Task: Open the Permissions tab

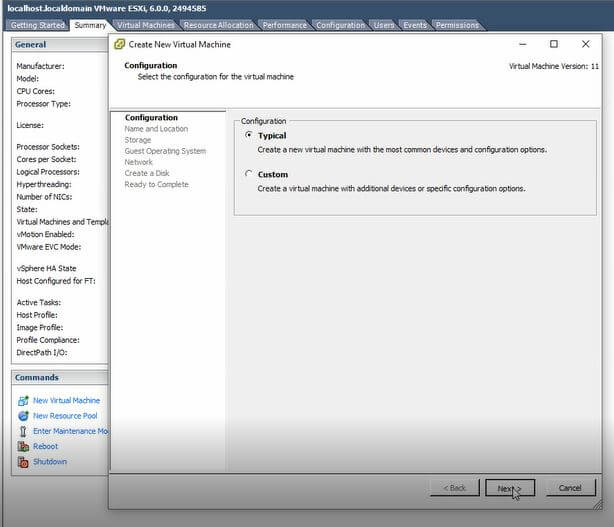Action: pos(457,25)
